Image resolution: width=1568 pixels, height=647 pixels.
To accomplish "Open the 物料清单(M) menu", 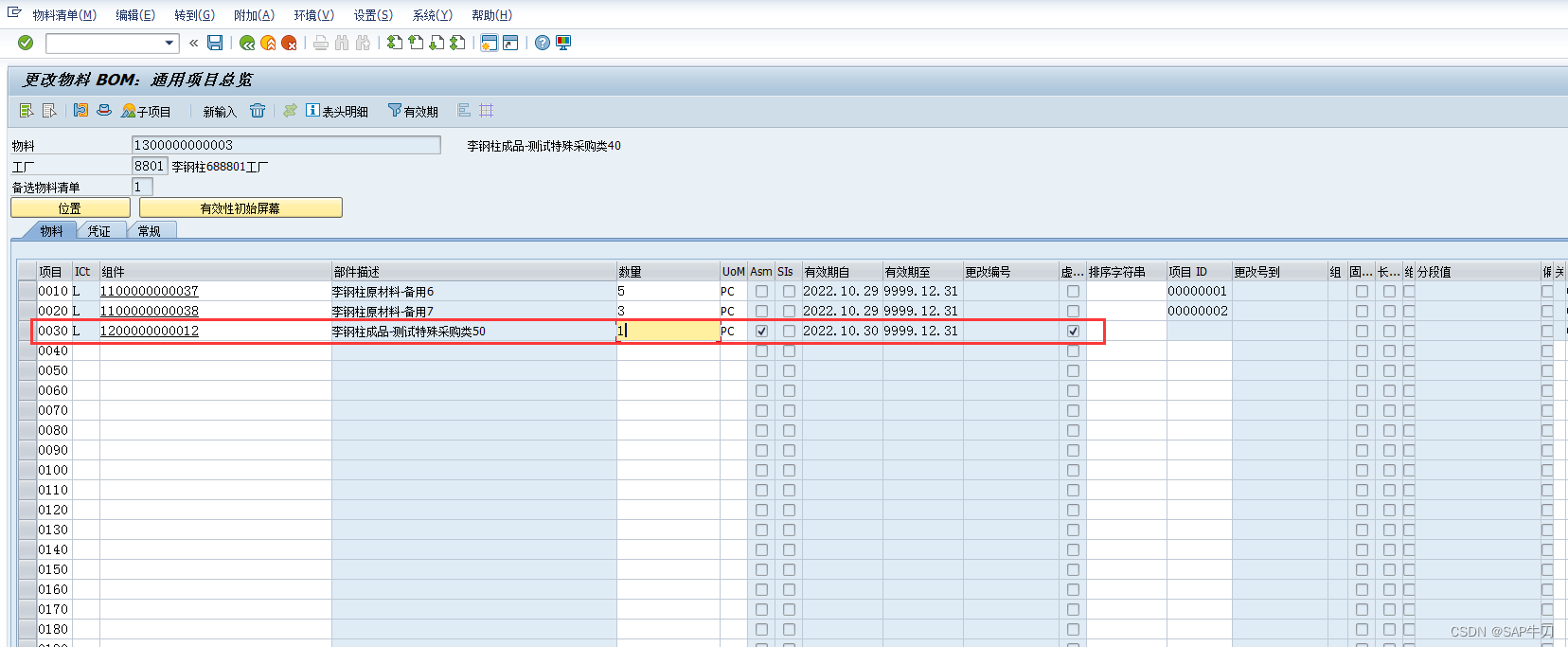I will pos(64,15).
